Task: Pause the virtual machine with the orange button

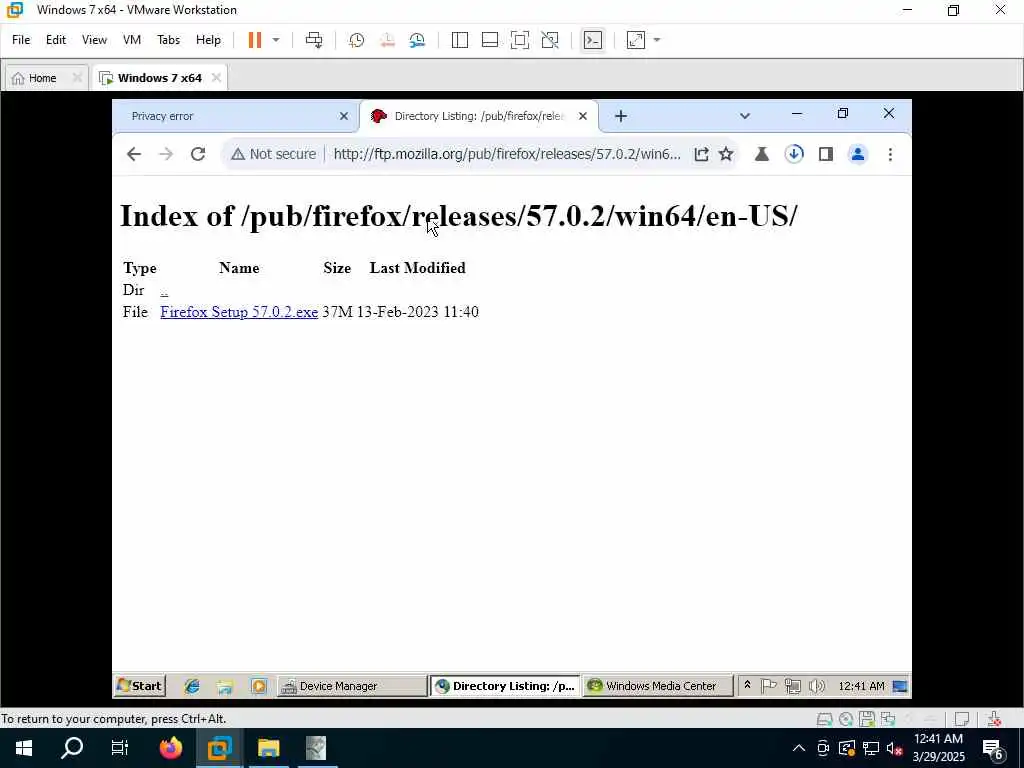Action: coord(255,40)
